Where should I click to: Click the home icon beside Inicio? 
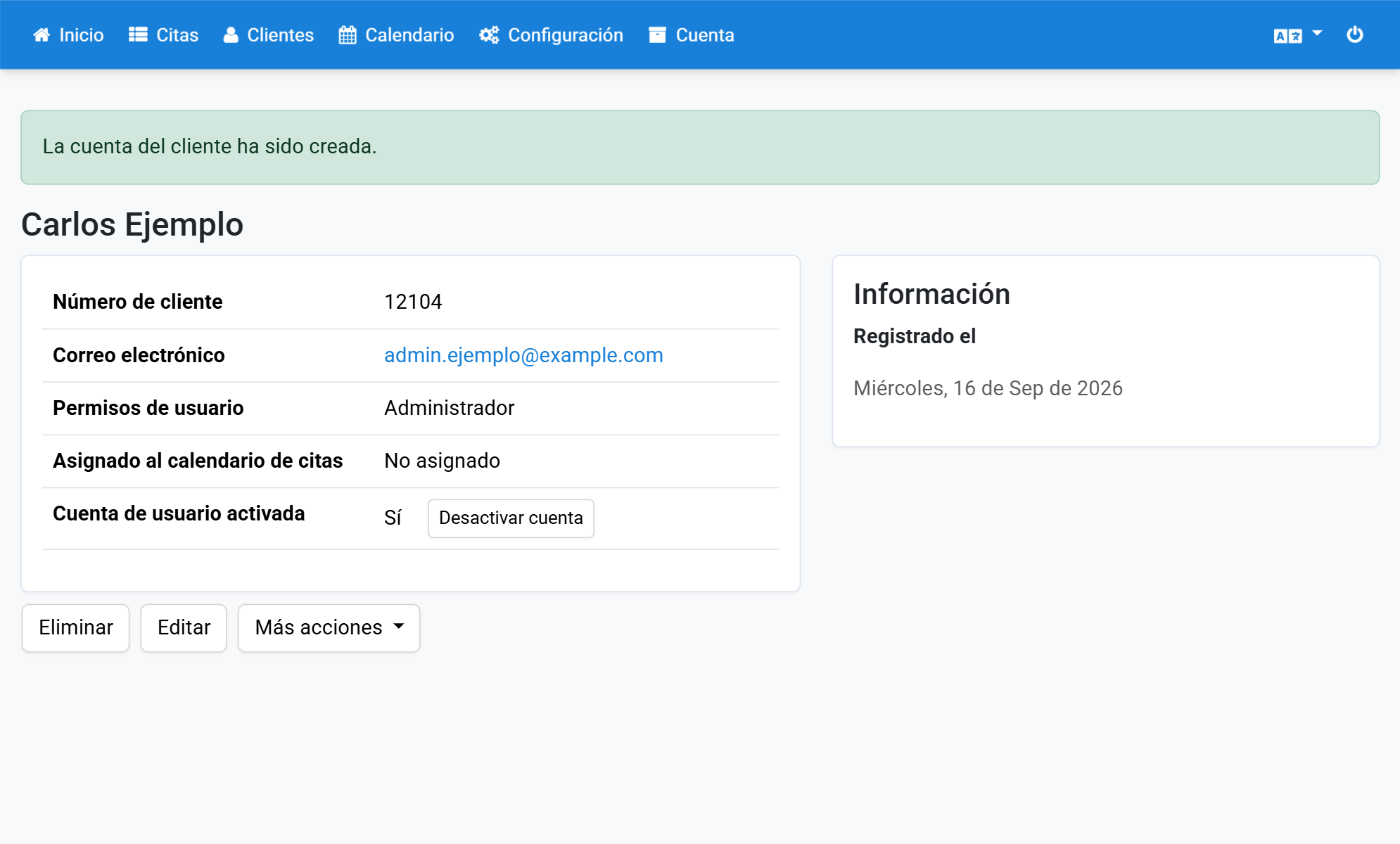point(42,35)
